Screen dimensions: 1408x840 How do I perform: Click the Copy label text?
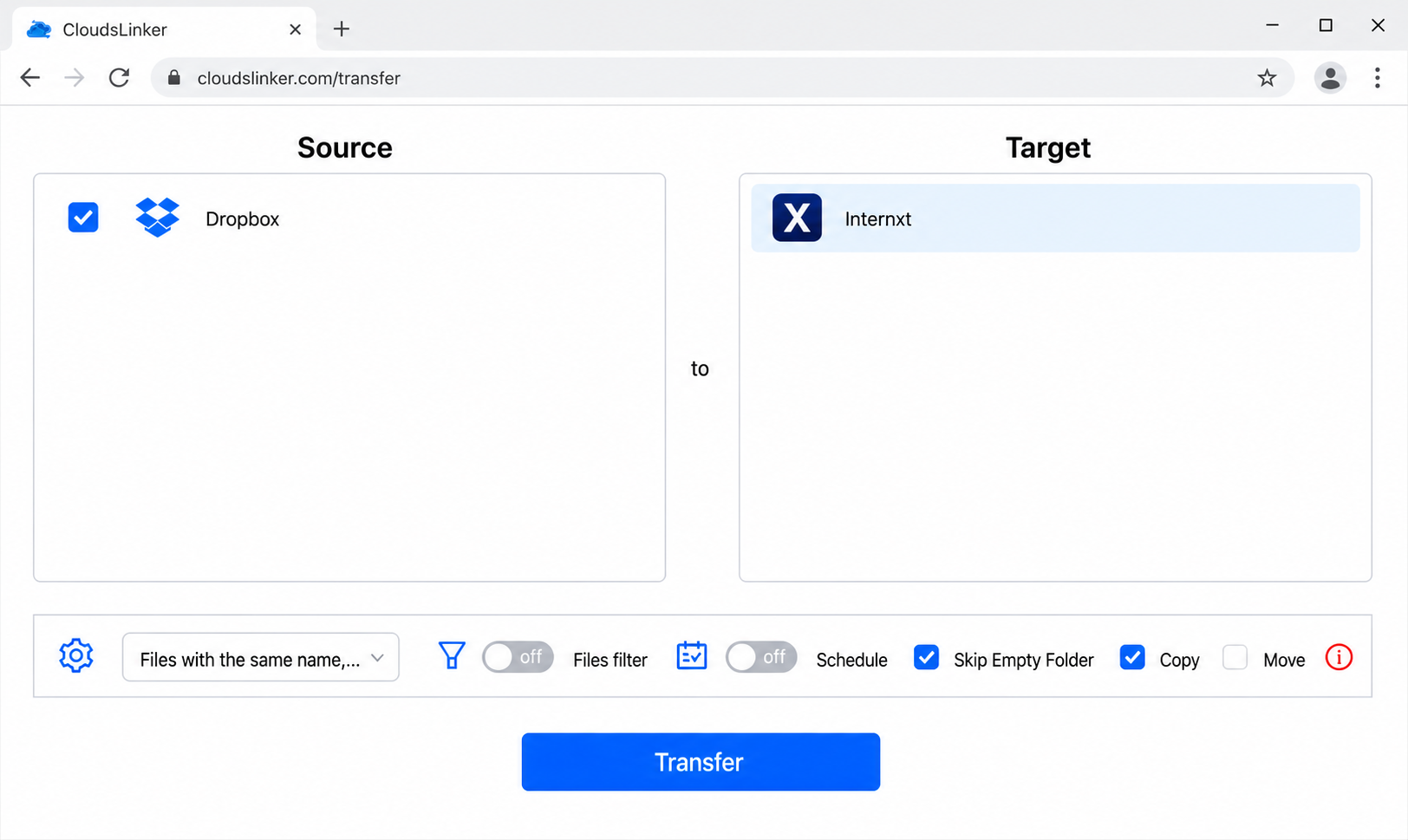[1179, 660]
